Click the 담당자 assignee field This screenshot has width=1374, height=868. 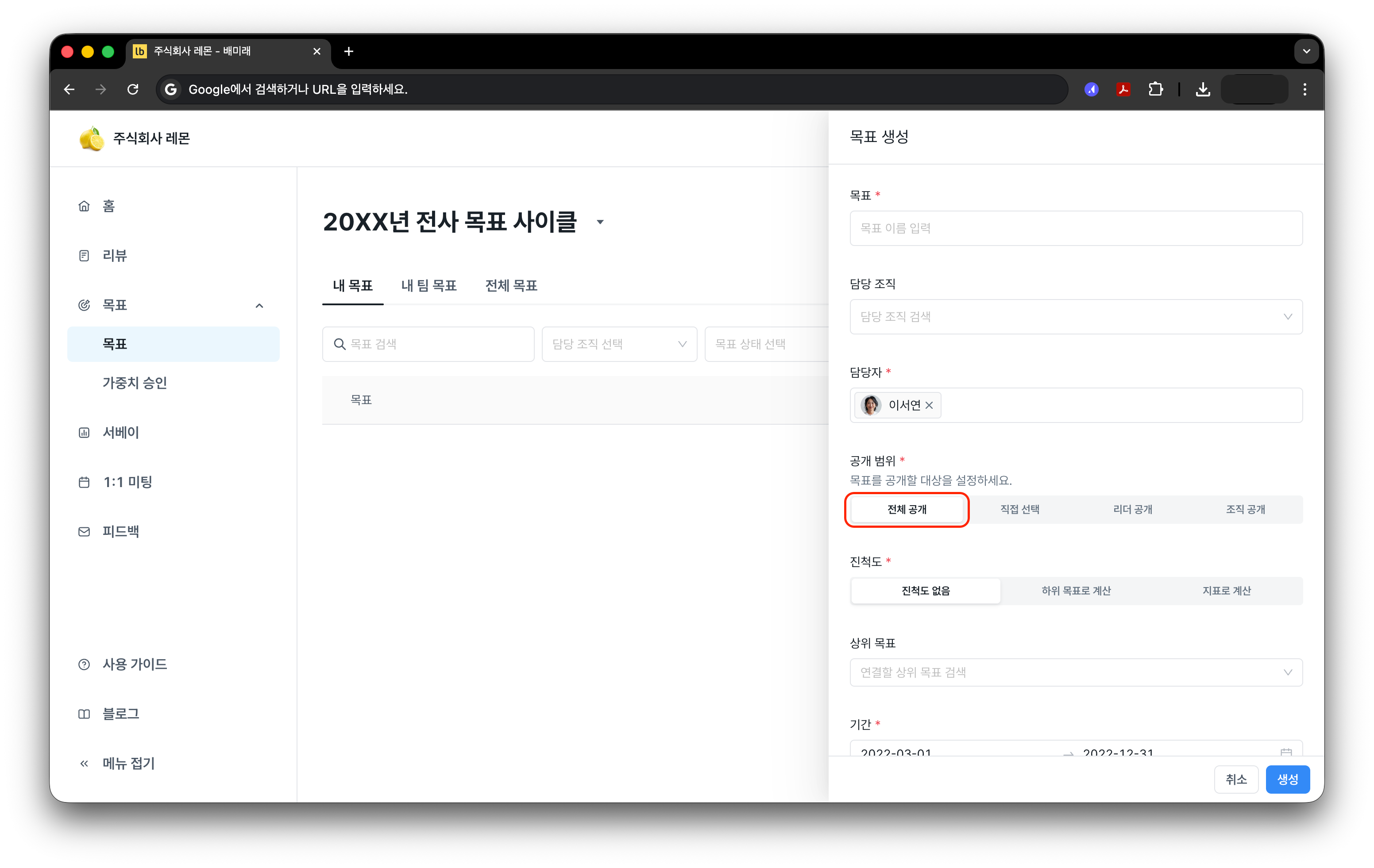tap(1076, 405)
